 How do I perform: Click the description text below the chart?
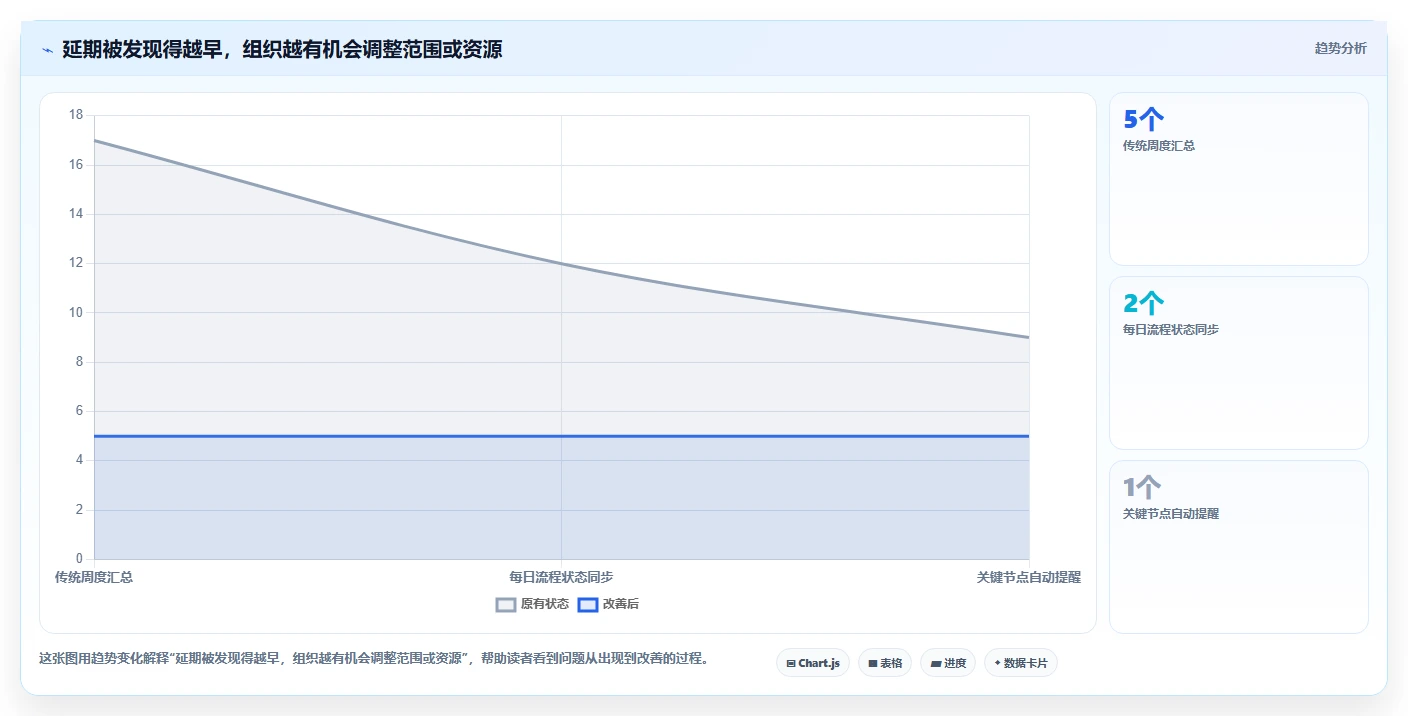[x=373, y=659]
